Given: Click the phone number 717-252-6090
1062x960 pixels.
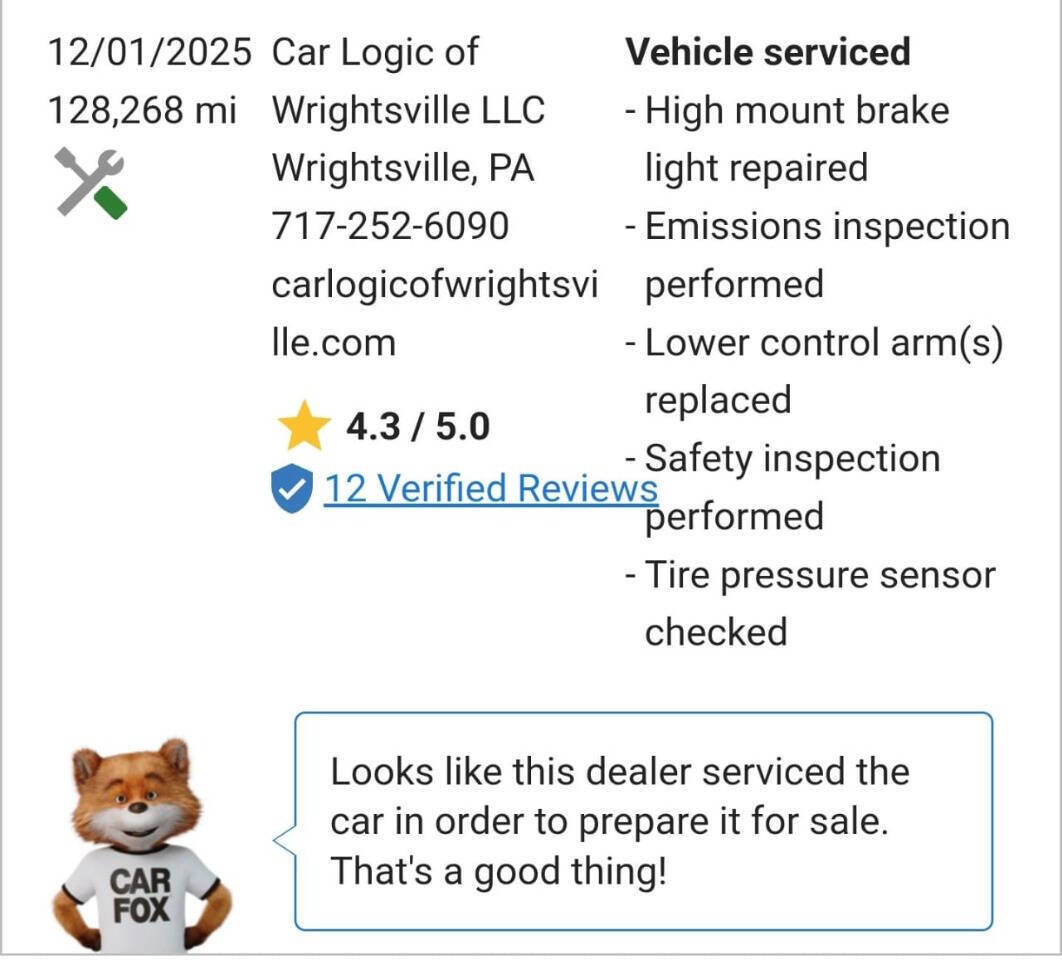Looking at the screenshot, I should [x=390, y=226].
